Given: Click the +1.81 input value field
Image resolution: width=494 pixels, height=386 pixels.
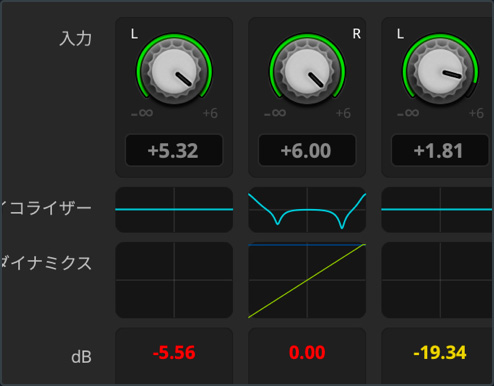Looking at the screenshot, I should click(x=440, y=150).
